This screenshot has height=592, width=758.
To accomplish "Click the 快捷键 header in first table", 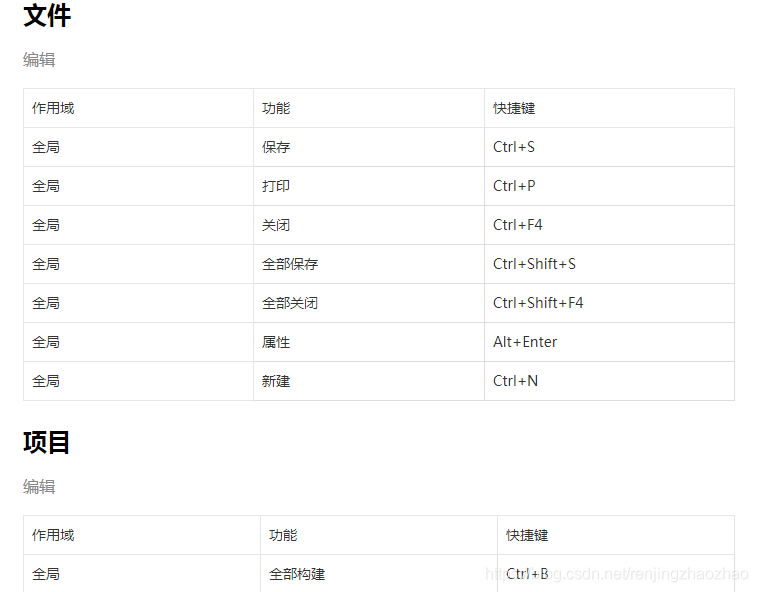I will pos(609,108).
